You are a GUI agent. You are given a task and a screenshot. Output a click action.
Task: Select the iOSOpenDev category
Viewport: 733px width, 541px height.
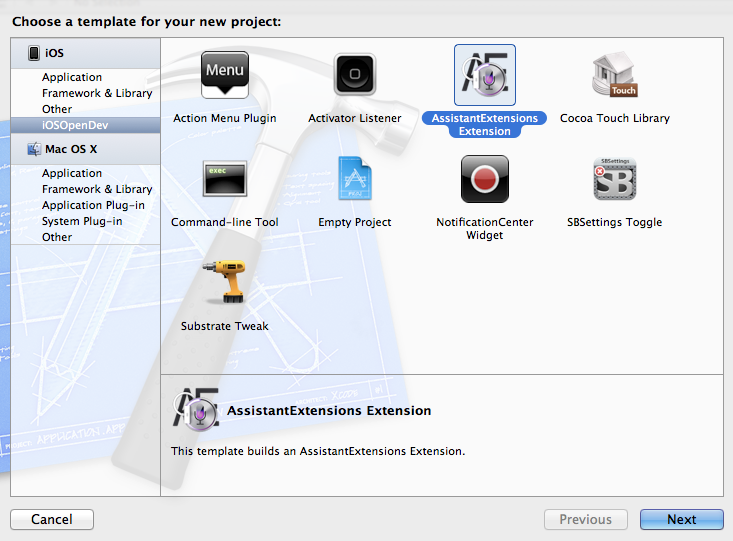pos(77,125)
